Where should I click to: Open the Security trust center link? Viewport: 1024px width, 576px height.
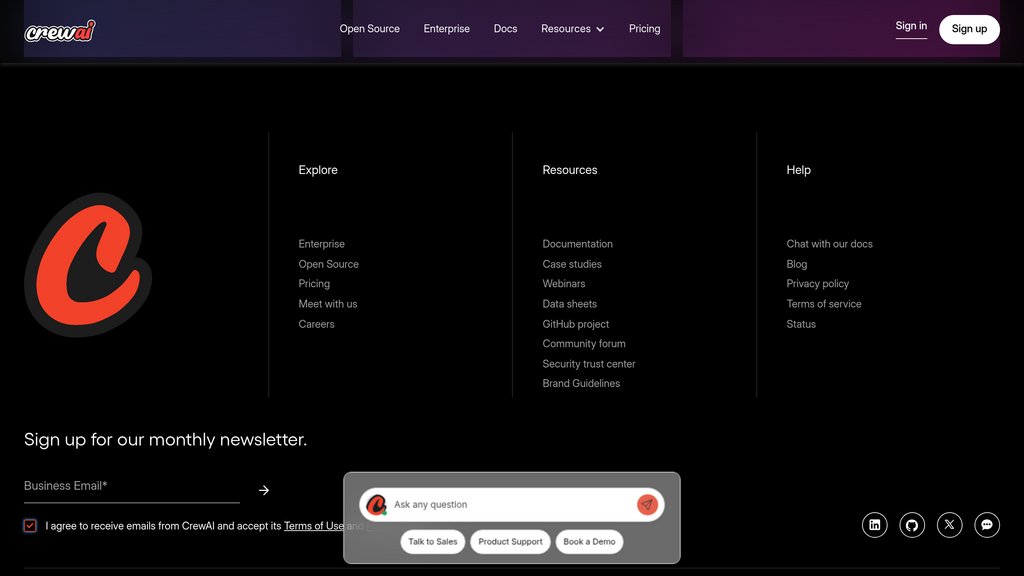coord(589,364)
